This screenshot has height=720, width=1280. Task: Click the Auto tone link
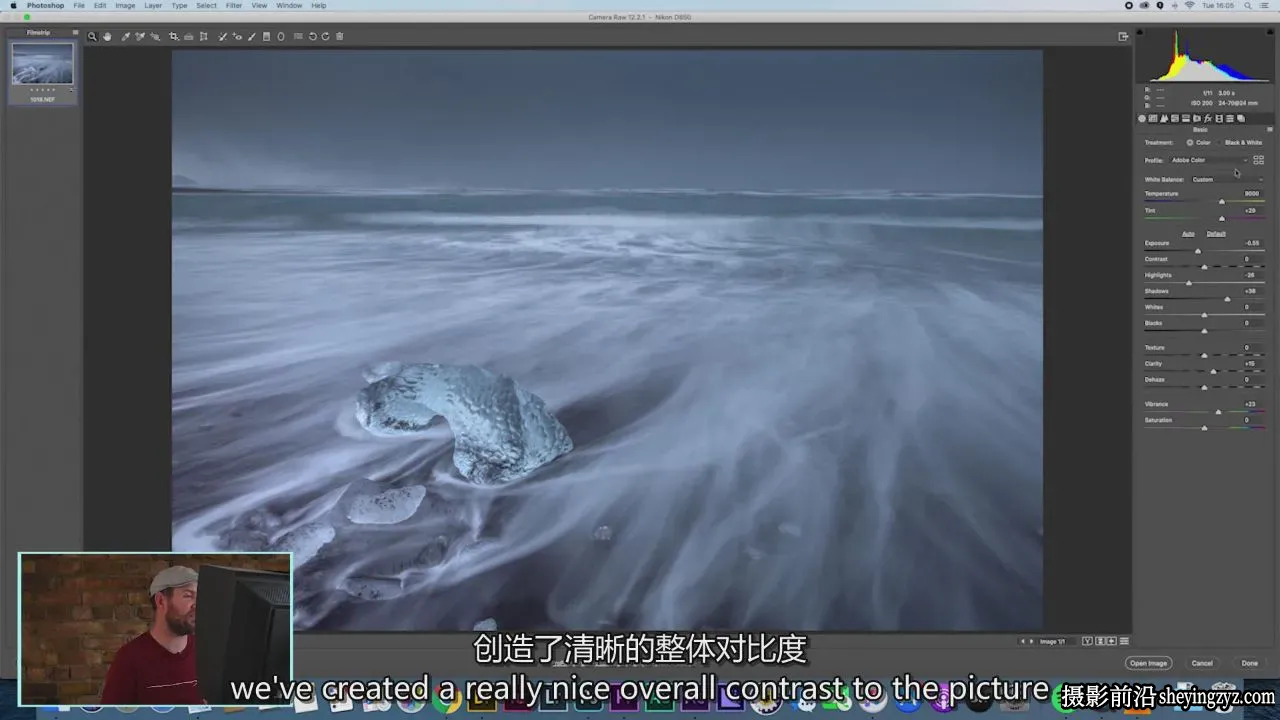click(1188, 234)
